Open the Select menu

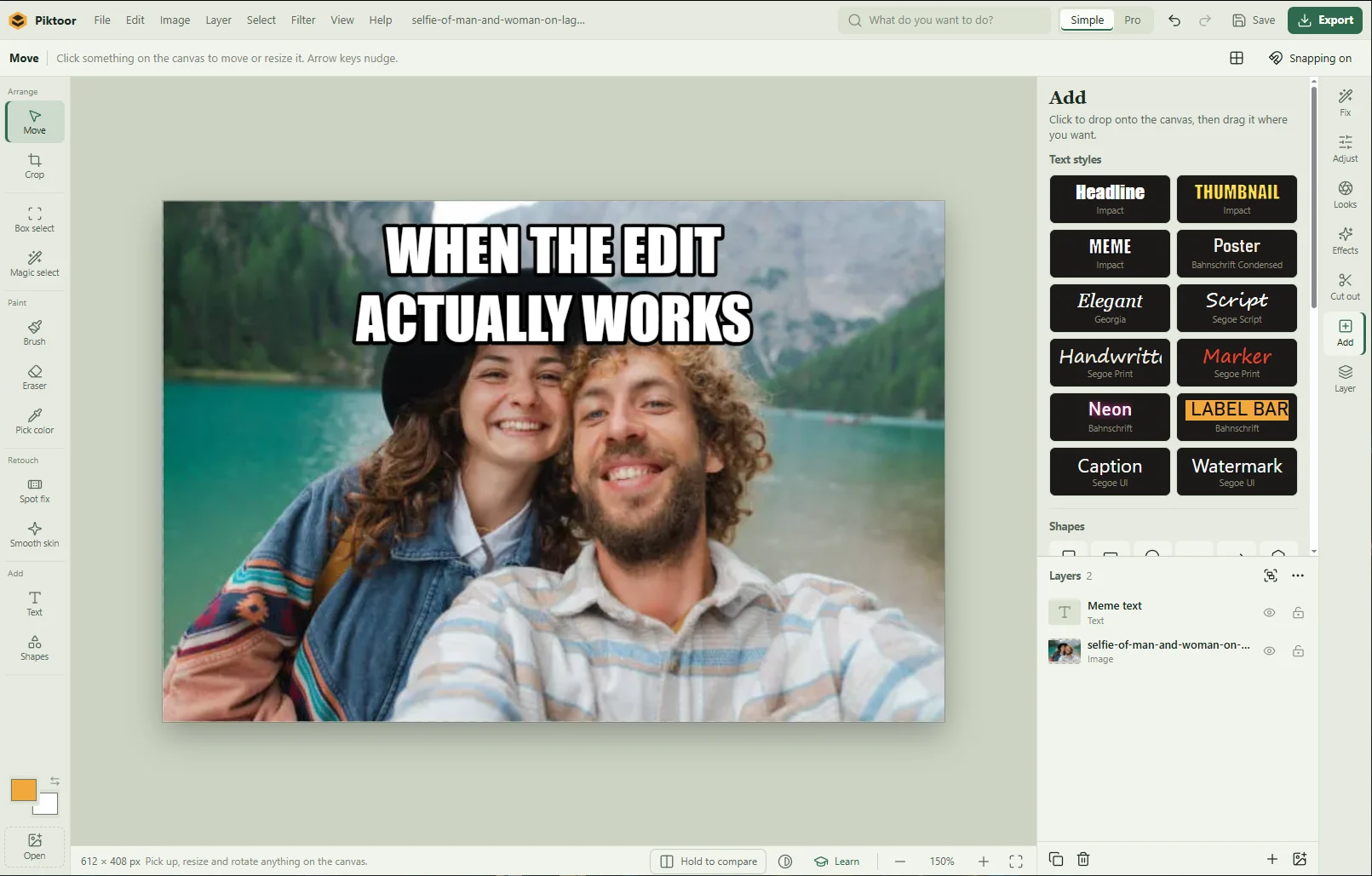coord(261,20)
